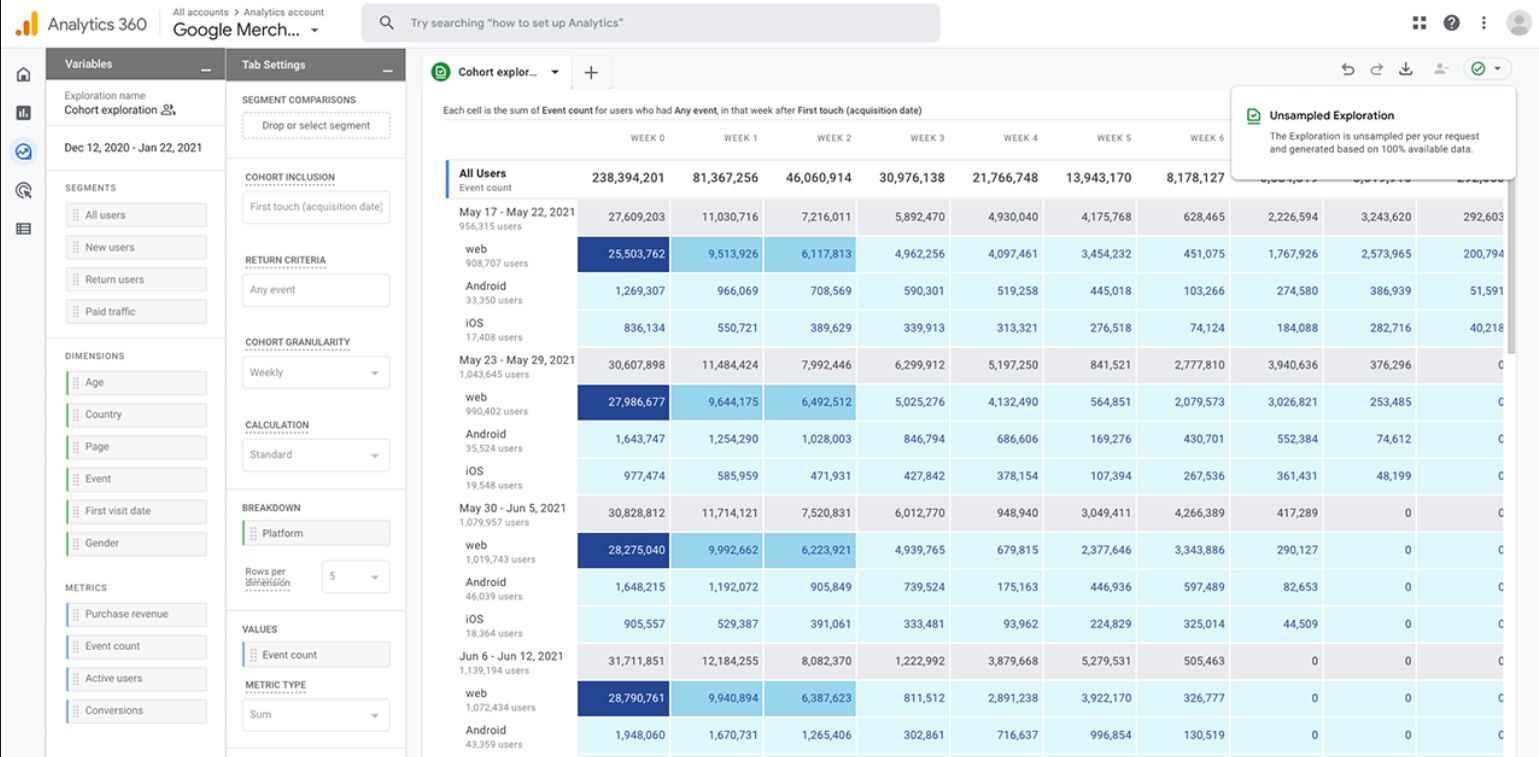This screenshot has height=757, width=1539.
Task: Click the Undo arrow icon
Action: click(x=1348, y=69)
